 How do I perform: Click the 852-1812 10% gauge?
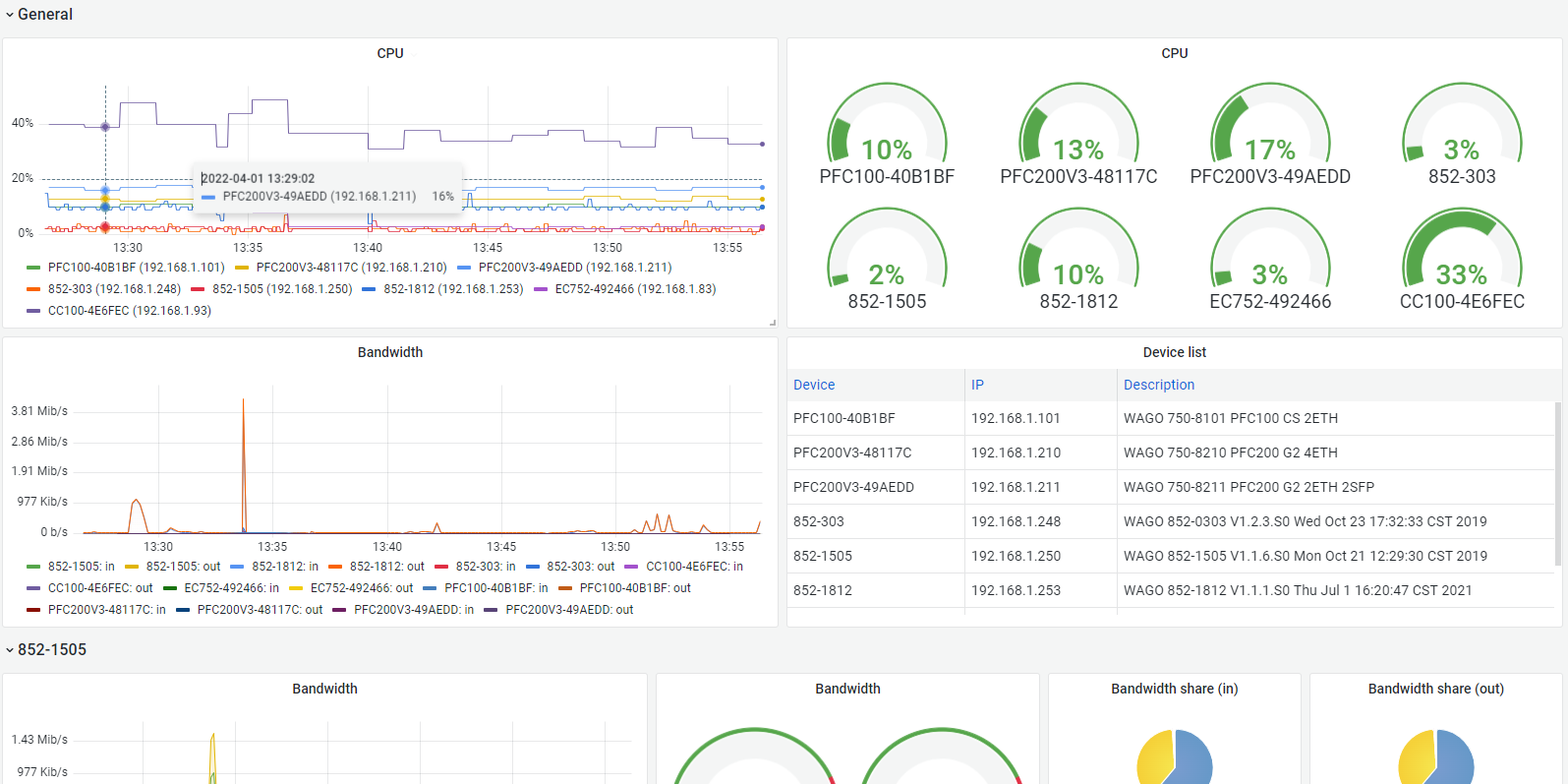pos(1078,258)
